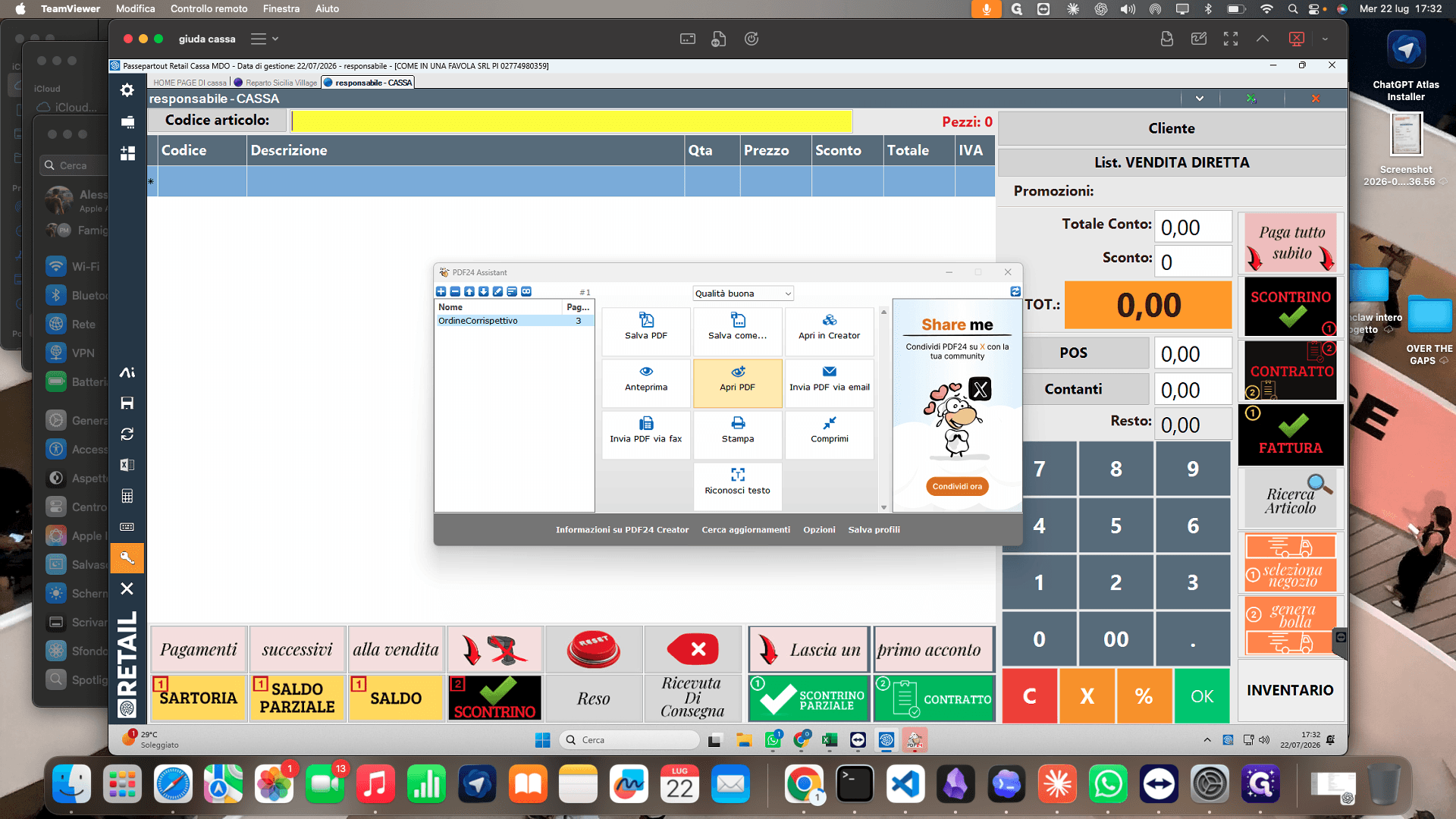1456x819 pixels.
Task: Click Cerca aggiornamenti link
Action: [745, 529]
